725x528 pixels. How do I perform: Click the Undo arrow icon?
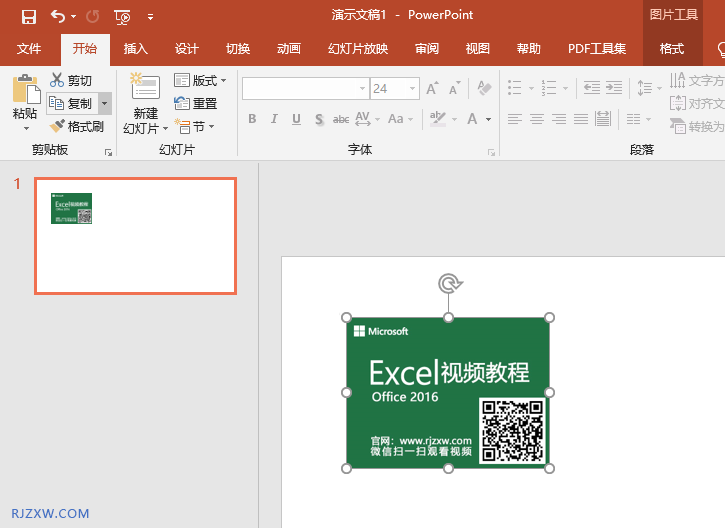58,16
